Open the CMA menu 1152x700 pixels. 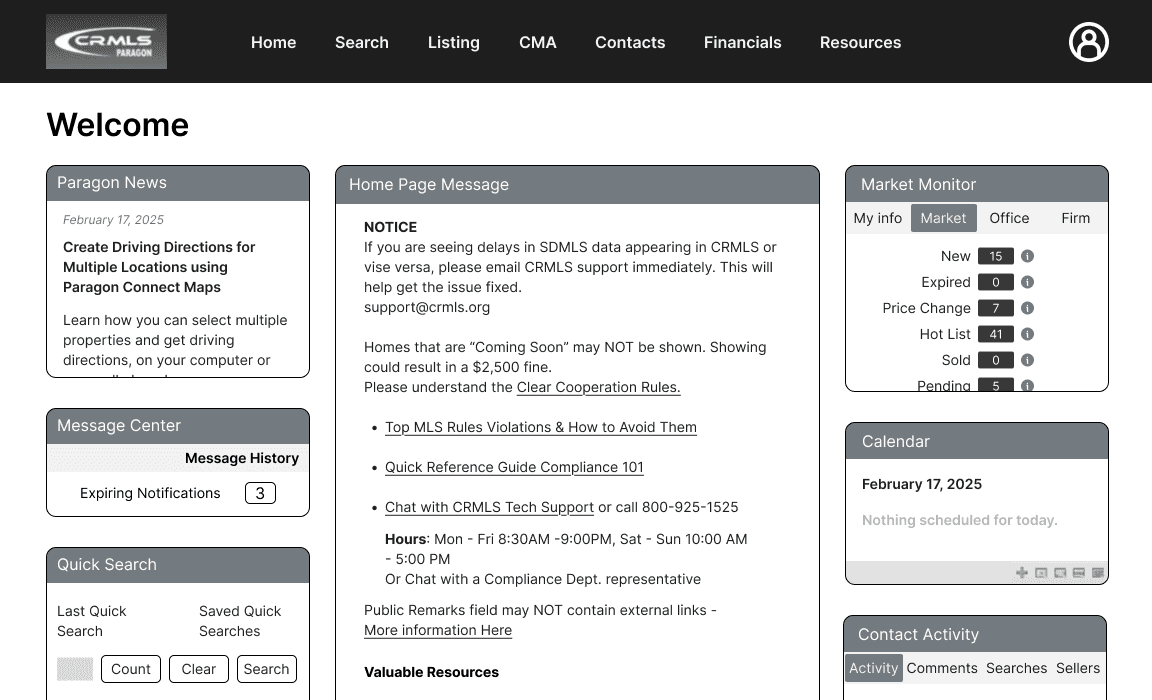[538, 43]
